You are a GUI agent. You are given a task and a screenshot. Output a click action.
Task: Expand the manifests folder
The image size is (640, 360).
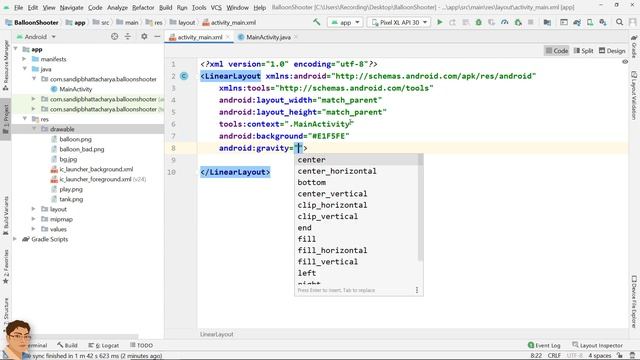pyautogui.click(x=24, y=59)
